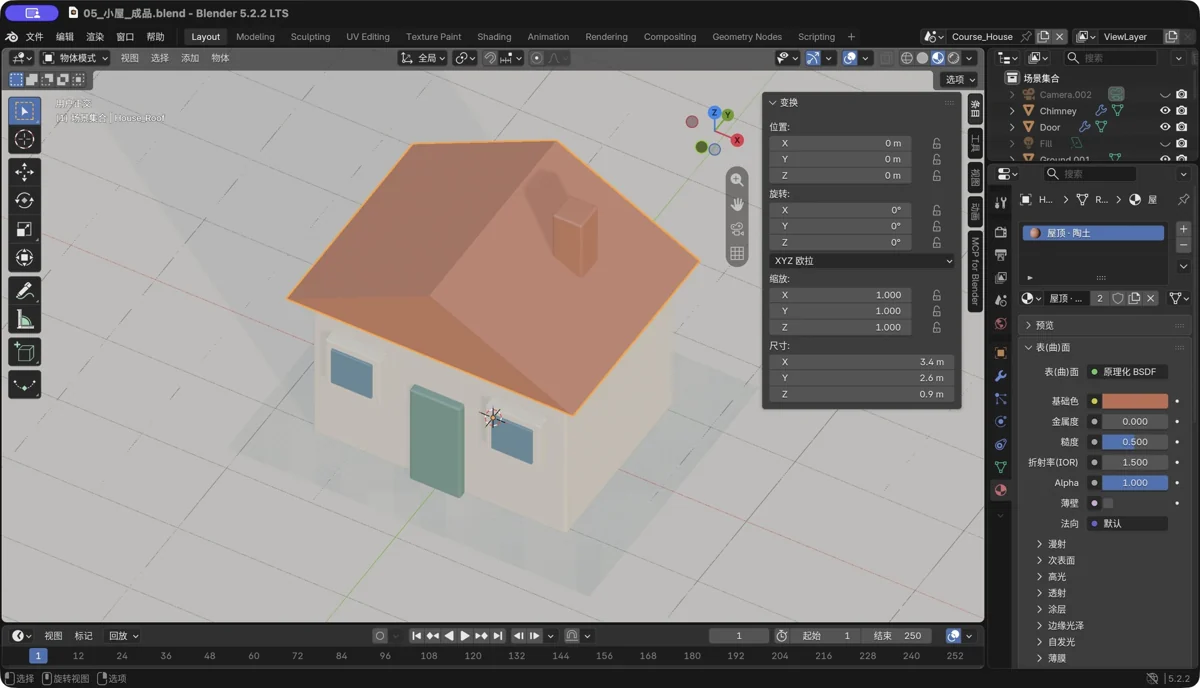
Task: Toggle camera view with camera icon
Action: click(x=737, y=229)
